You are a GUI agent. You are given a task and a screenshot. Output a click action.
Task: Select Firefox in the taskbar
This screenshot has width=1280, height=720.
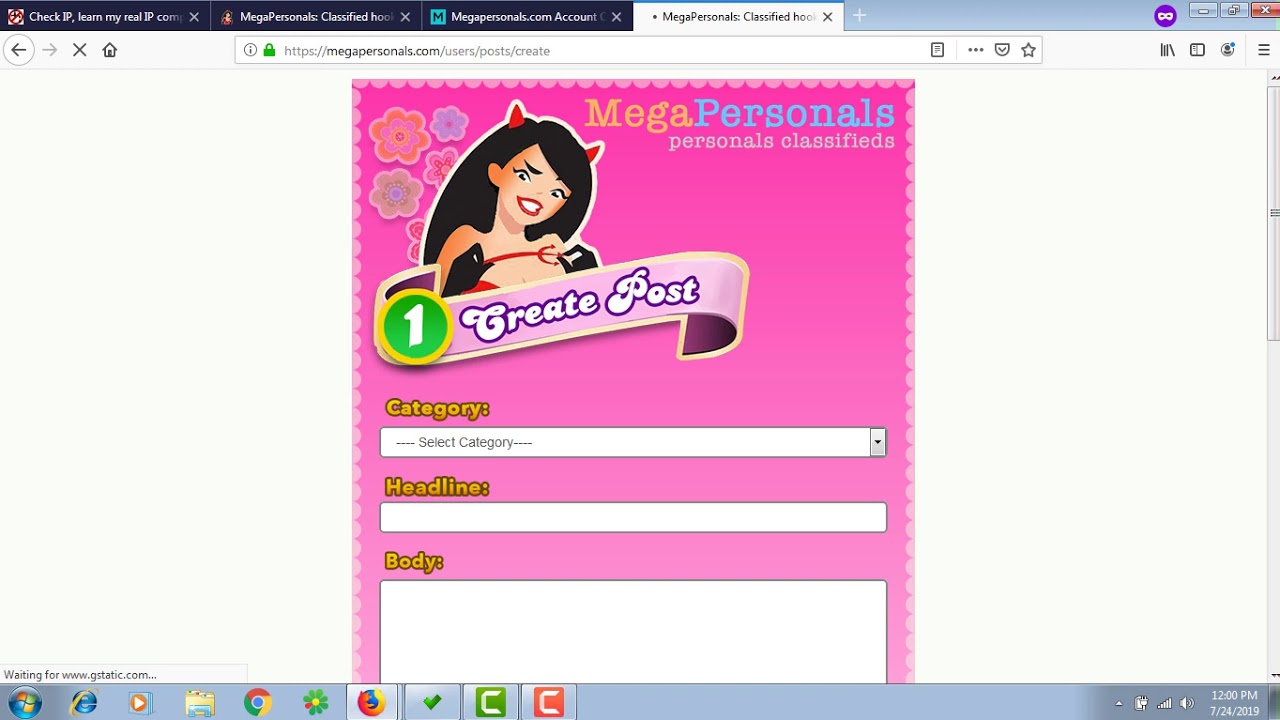click(x=372, y=703)
